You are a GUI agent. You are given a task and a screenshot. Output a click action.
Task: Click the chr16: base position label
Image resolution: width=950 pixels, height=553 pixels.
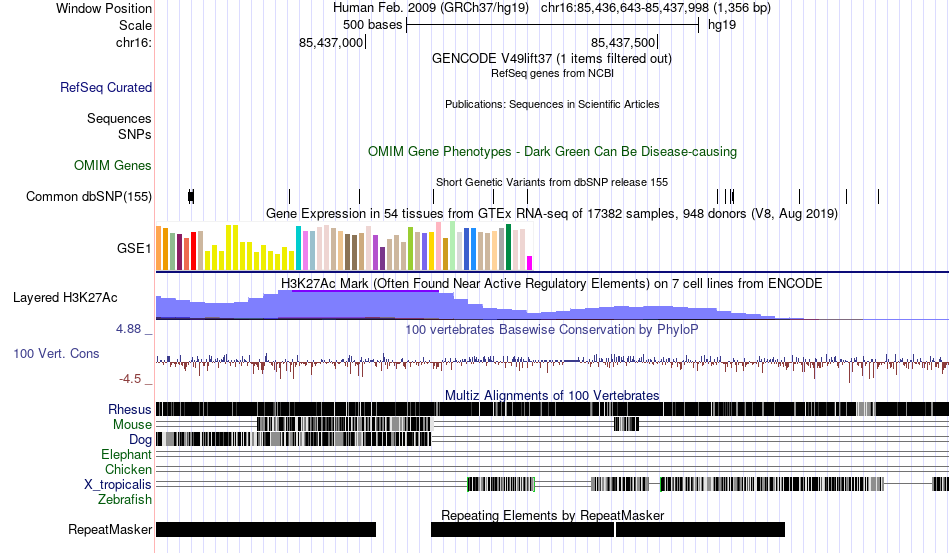point(133,42)
